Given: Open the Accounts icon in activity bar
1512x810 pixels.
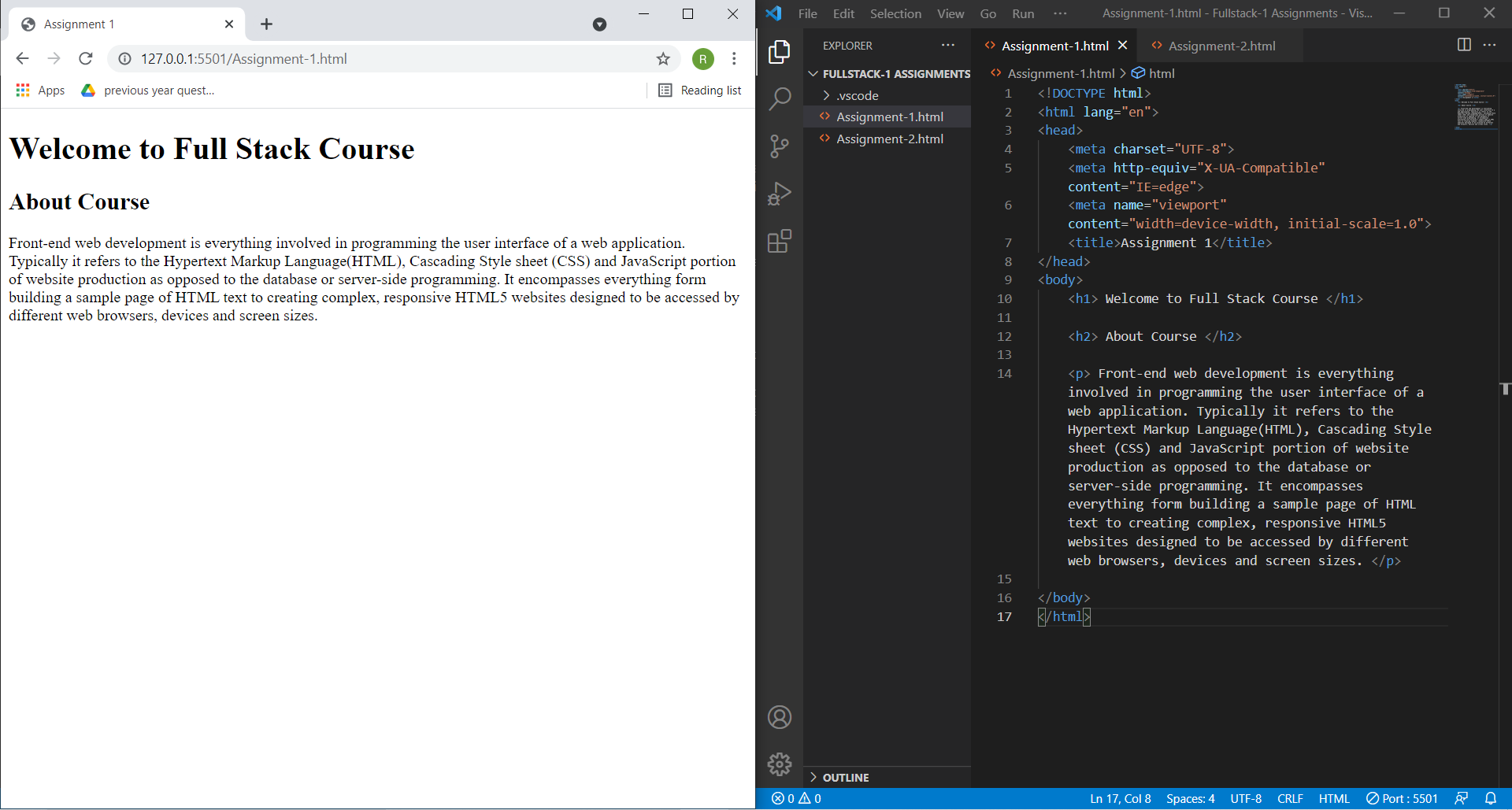Looking at the screenshot, I should (779, 717).
